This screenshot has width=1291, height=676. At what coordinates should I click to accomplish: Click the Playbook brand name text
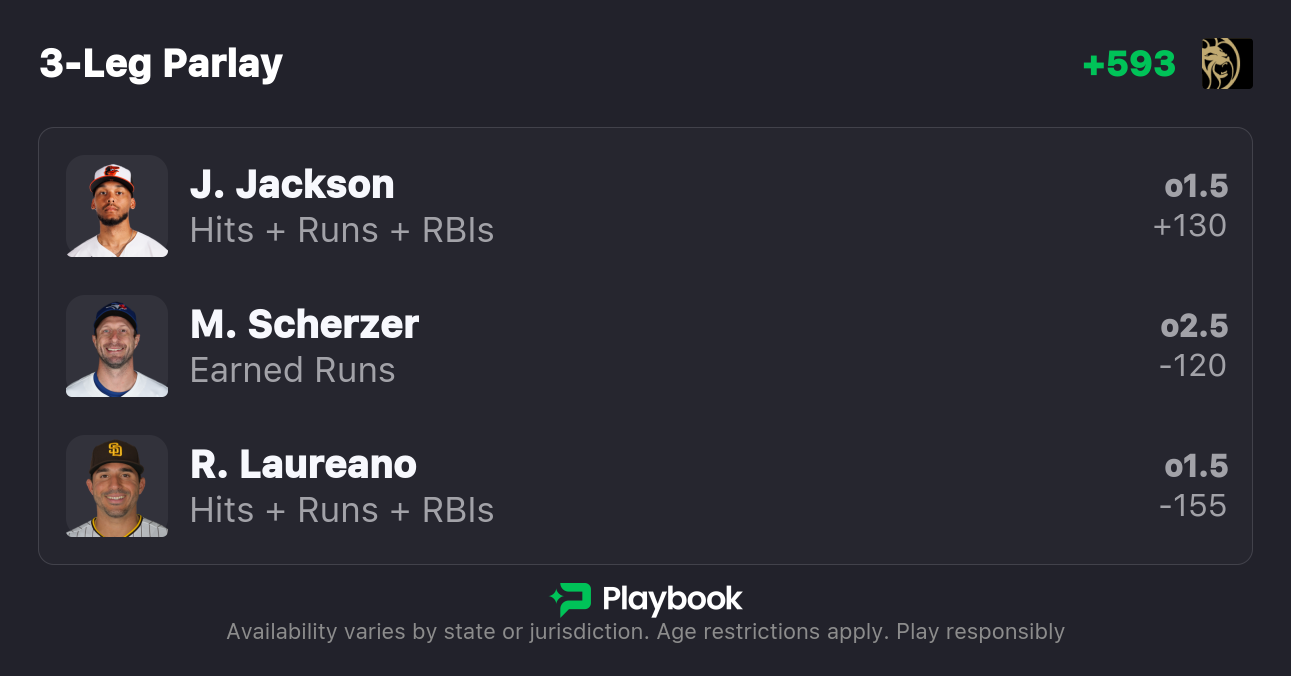pyautogui.click(x=672, y=599)
